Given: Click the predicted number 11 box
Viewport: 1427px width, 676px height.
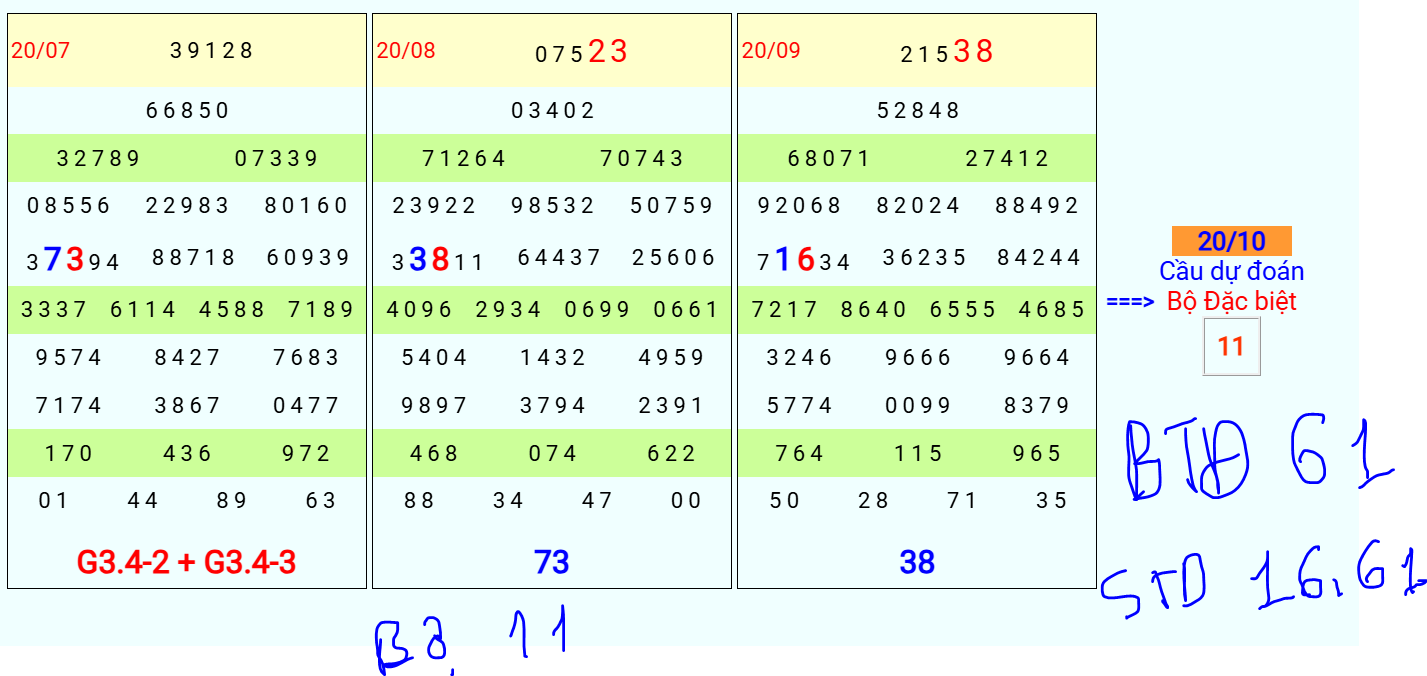Looking at the screenshot, I should 1231,346.
